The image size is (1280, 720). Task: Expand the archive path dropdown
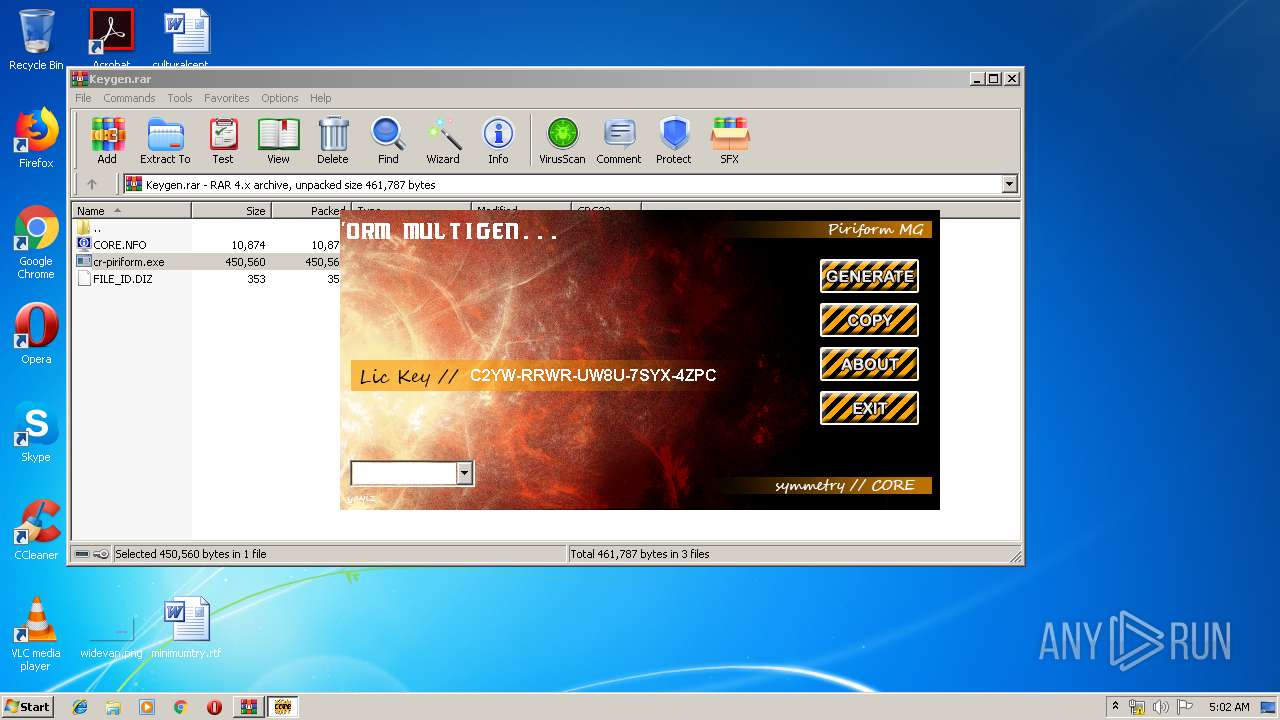click(x=1009, y=184)
